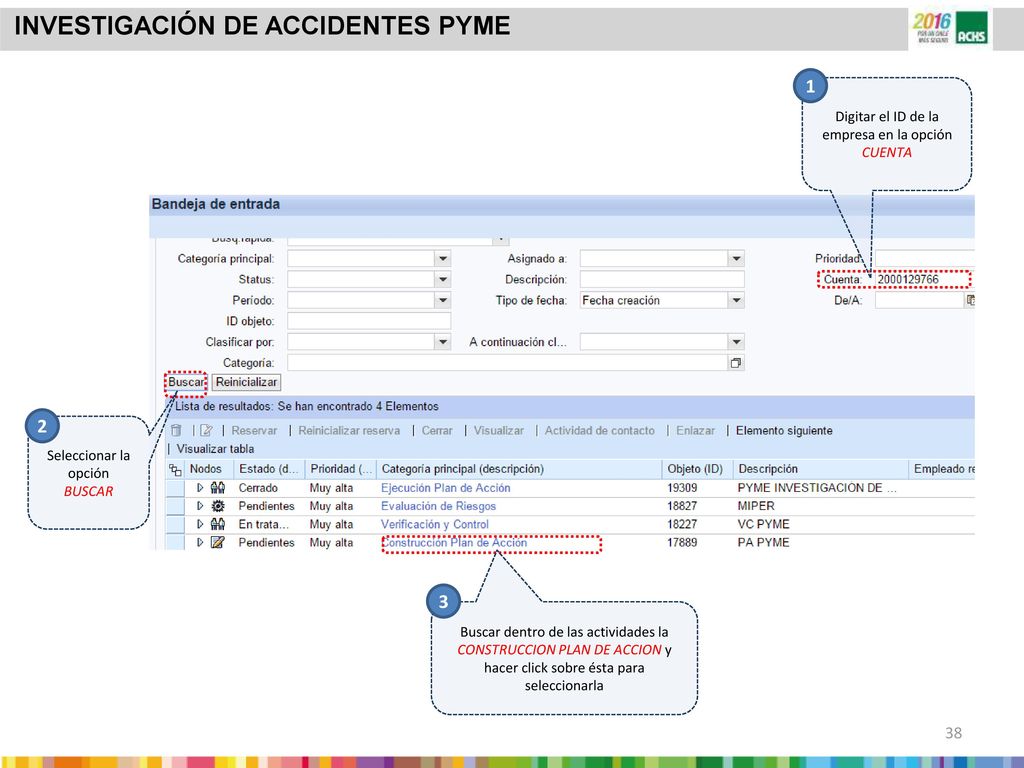Screen dimensions: 1024x768
Task: Click object ID 18827 cell
Action: click(682, 506)
